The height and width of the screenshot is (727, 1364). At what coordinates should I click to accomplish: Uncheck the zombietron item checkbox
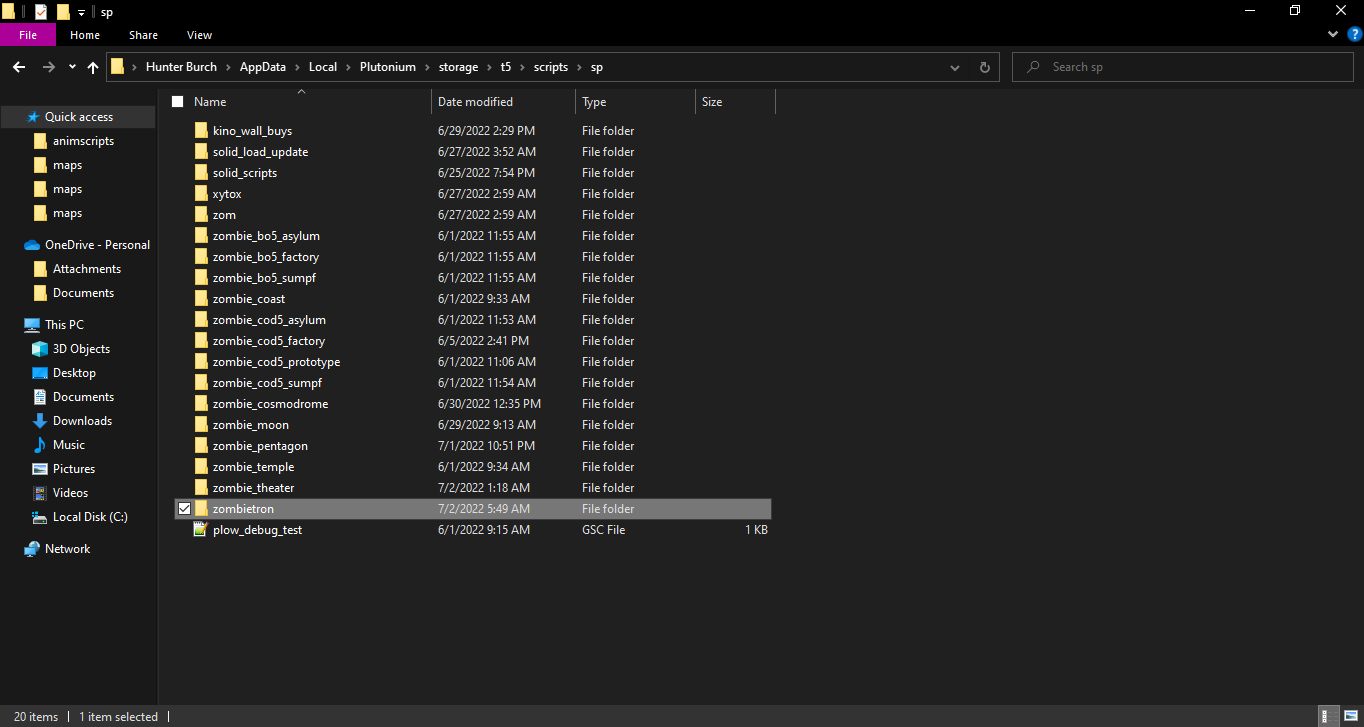pos(184,509)
